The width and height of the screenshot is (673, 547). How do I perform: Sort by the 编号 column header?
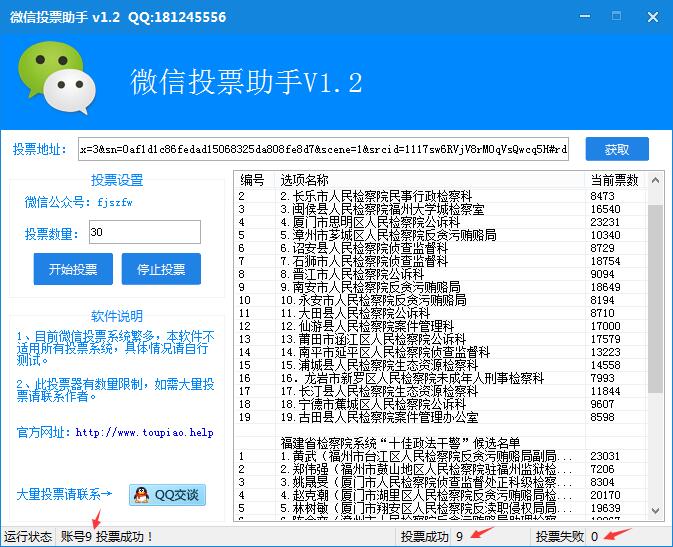tap(252, 180)
